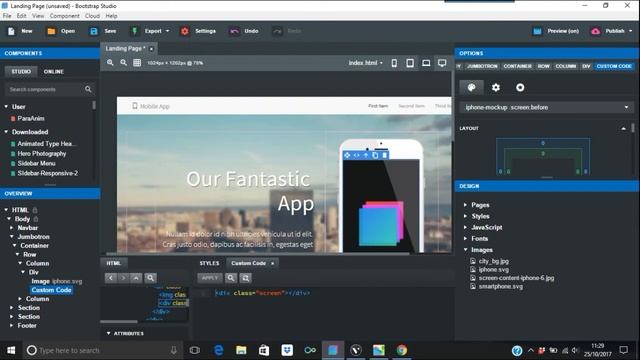Click the search icon in components search field
The width and height of the screenshot is (640, 360).
coord(88,89)
